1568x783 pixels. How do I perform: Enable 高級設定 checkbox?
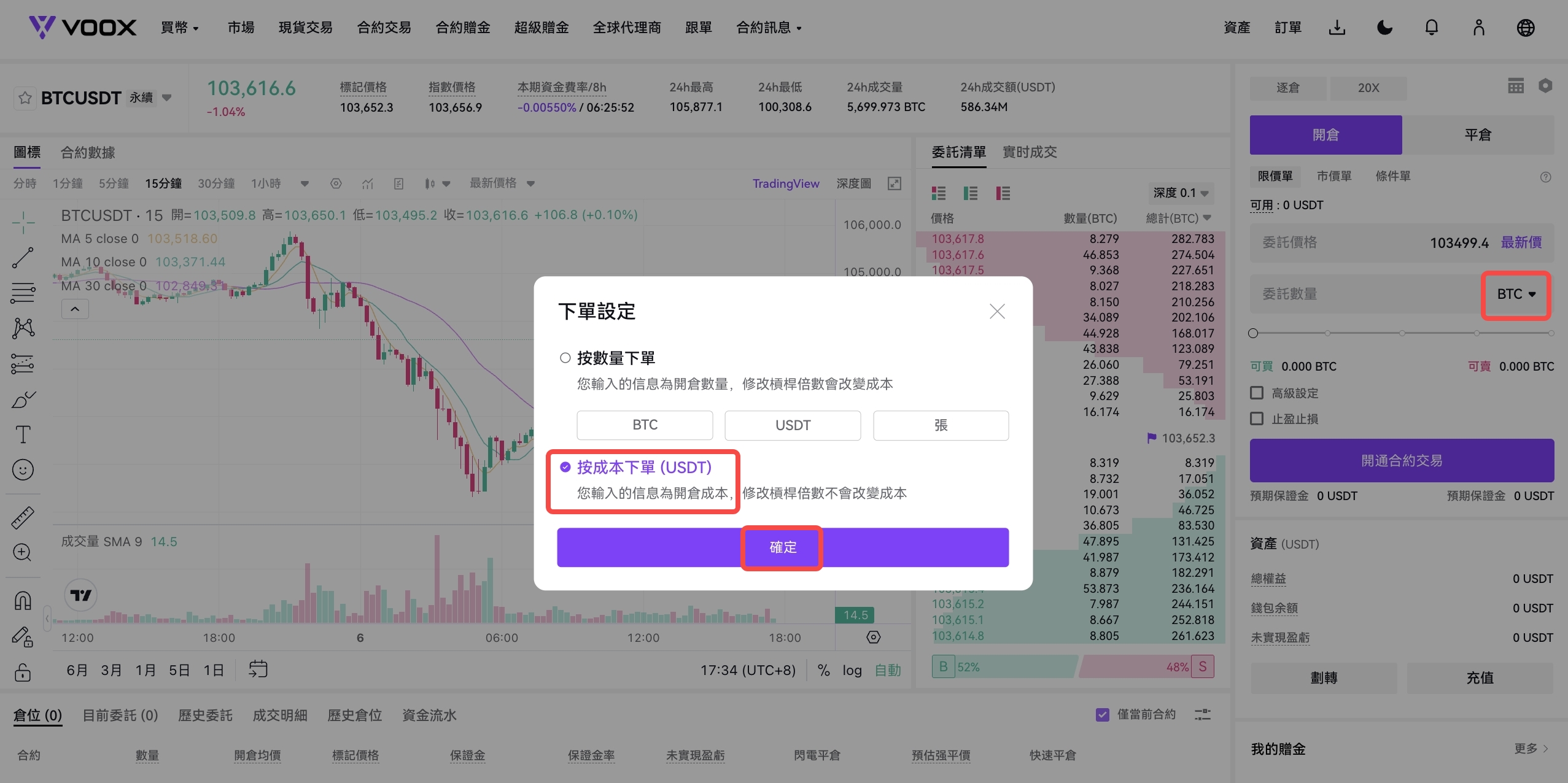click(x=1257, y=393)
